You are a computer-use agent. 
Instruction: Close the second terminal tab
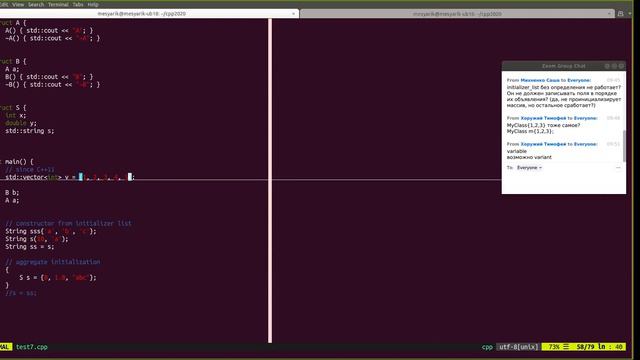(x=609, y=13)
